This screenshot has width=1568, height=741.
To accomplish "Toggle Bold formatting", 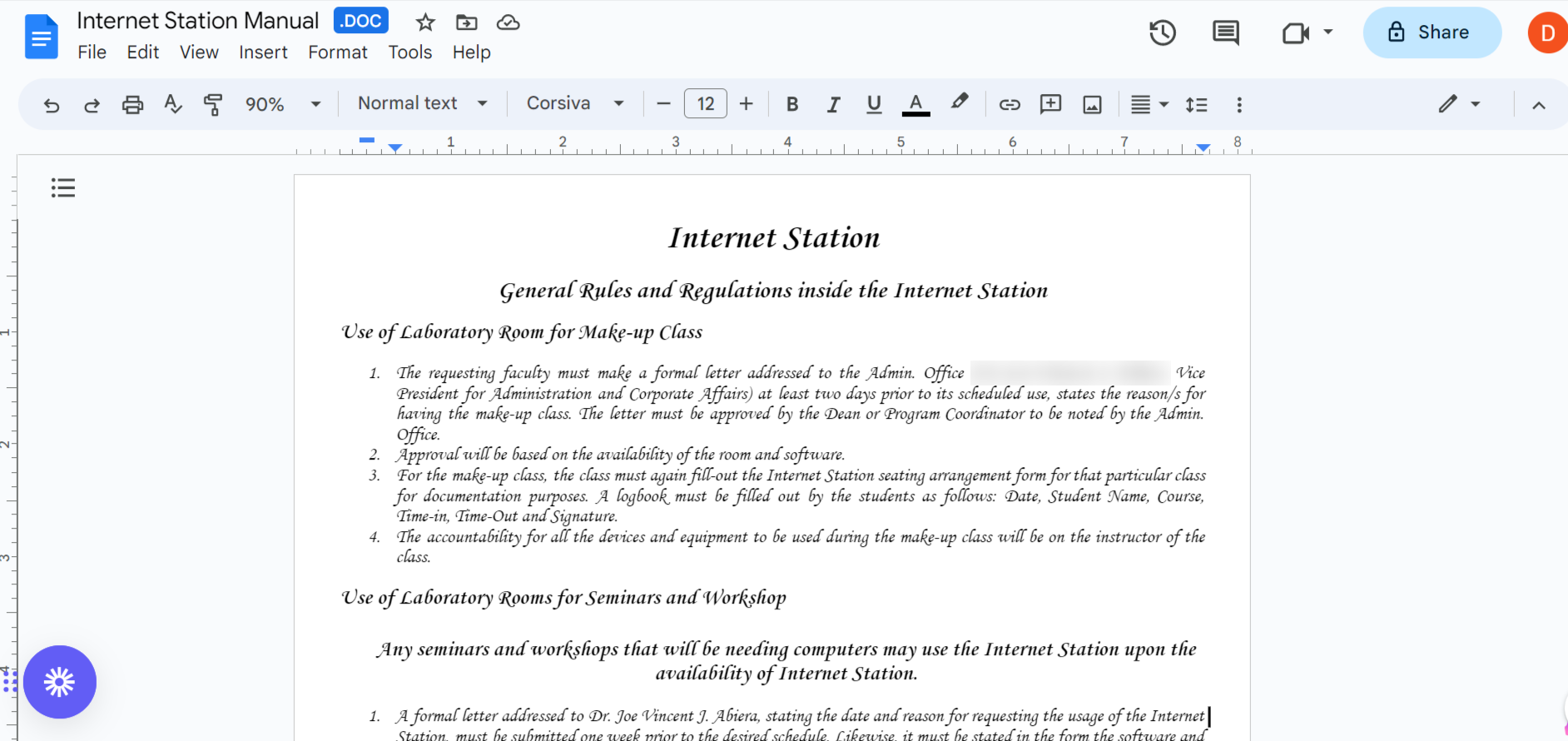I will 792,104.
